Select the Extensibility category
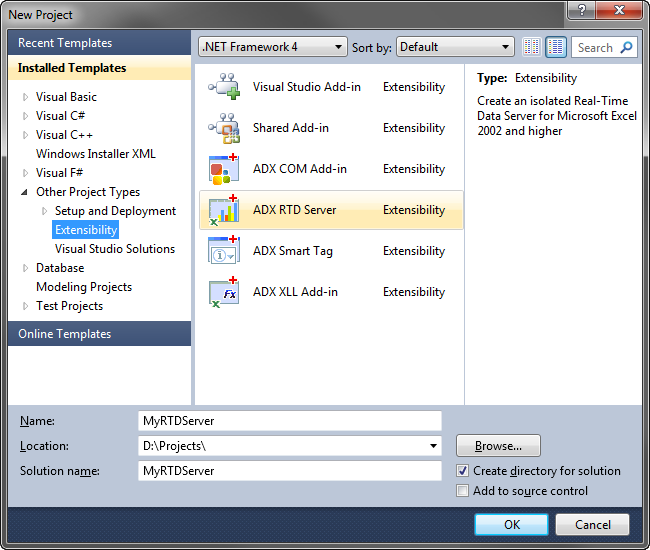Image resolution: width=650 pixels, height=550 pixels. [x=86, y=230]
